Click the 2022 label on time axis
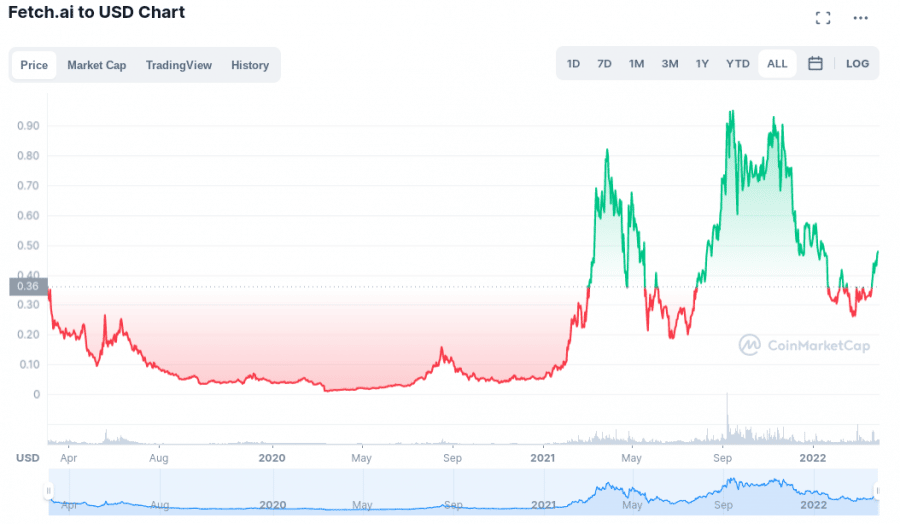 point(813,458)
